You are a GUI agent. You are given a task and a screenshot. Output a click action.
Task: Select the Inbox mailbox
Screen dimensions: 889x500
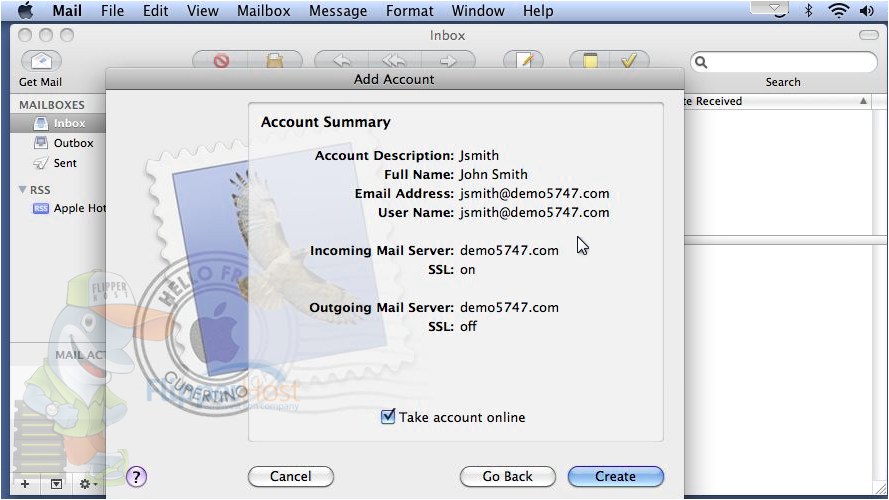[x=58, y=123]
